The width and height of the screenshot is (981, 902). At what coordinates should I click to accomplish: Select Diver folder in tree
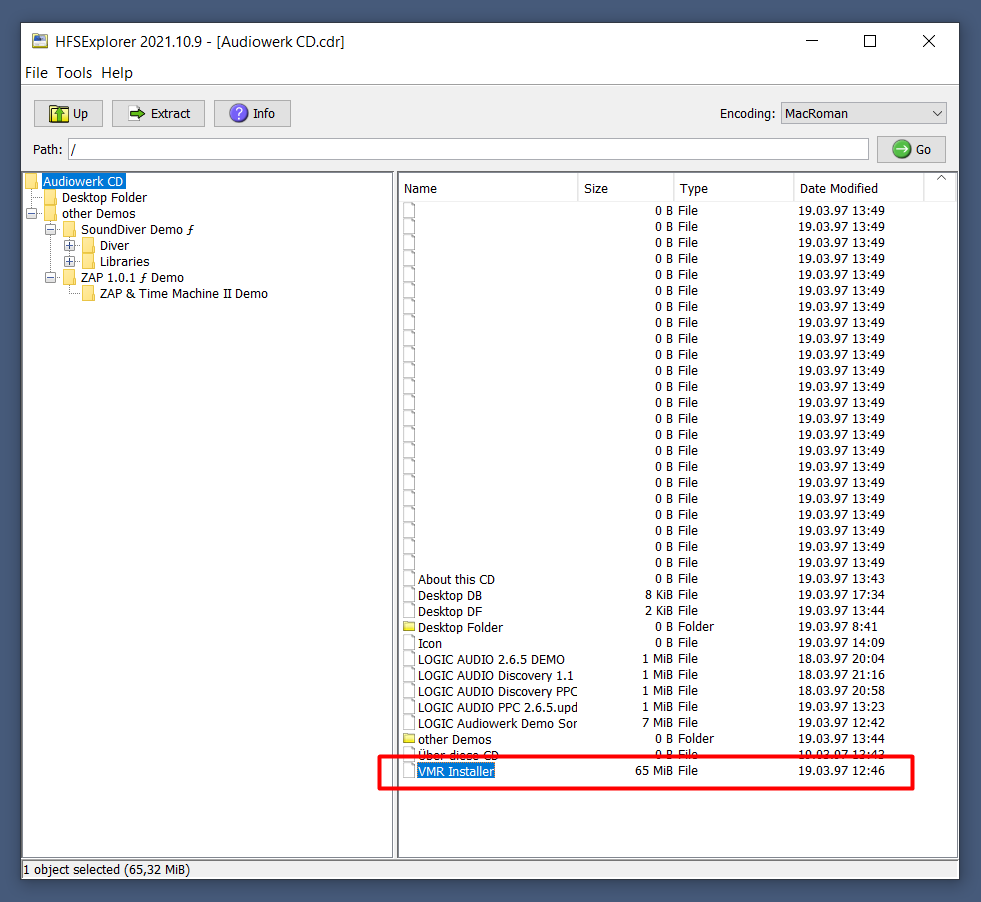[x=114, y=246]
